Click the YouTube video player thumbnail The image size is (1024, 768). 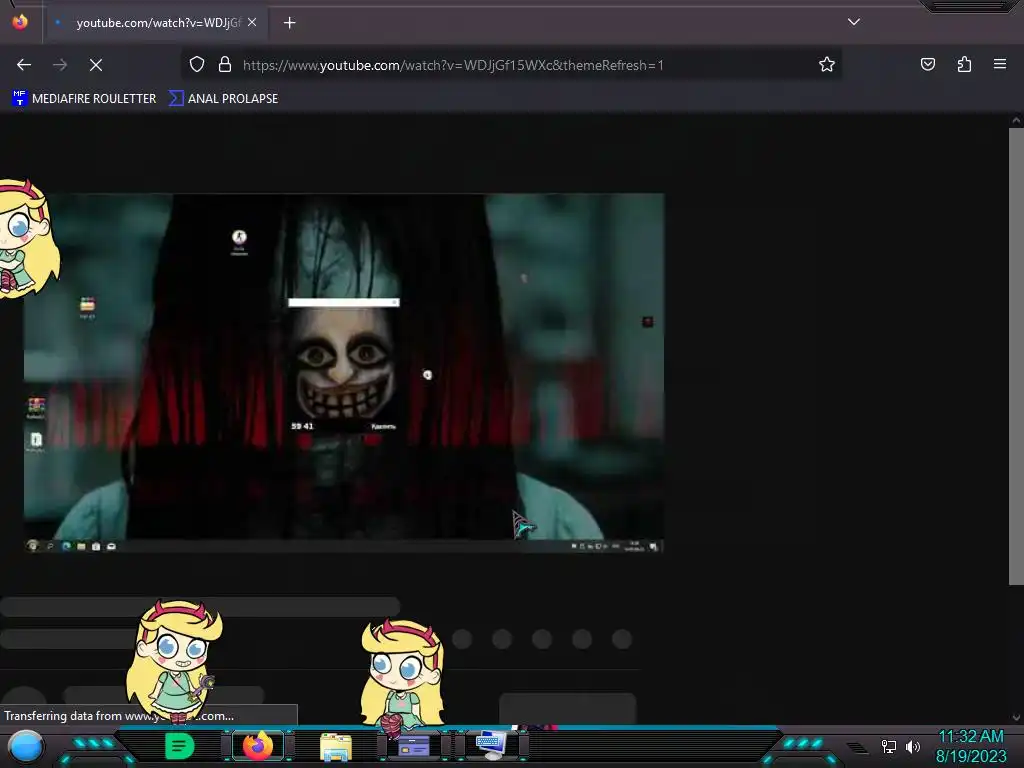[344, 373]
